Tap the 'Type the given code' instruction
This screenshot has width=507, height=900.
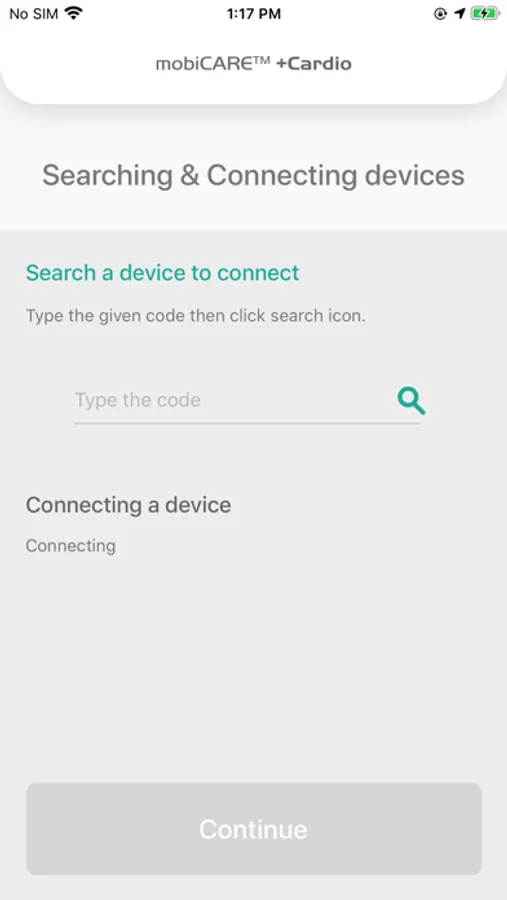click(196, 316)
